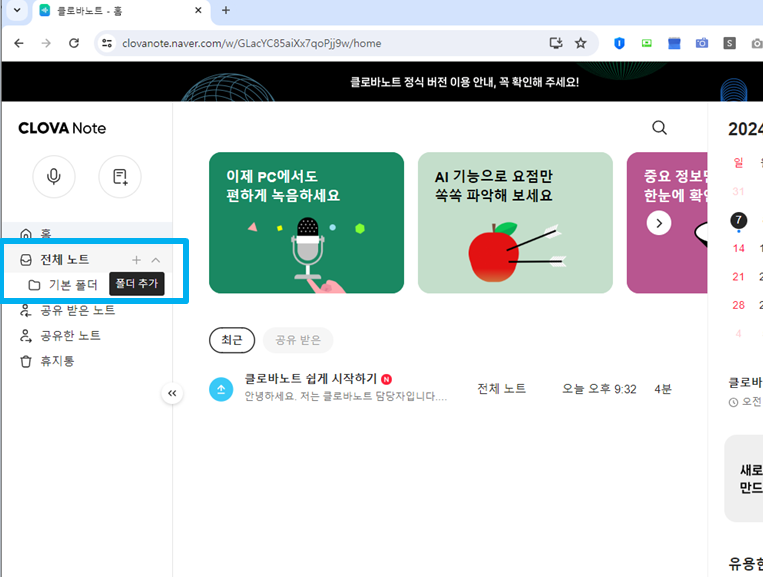
Task: Select the 클로바노트 - 홈 browser tab
Action: tap(121, 11)
